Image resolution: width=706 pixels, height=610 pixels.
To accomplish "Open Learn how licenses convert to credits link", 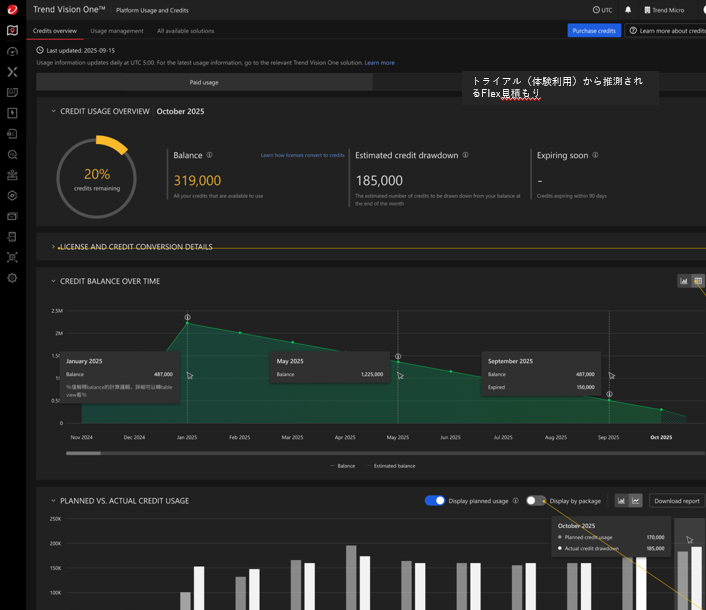I will pyautogui.click(x=303, y=155).
